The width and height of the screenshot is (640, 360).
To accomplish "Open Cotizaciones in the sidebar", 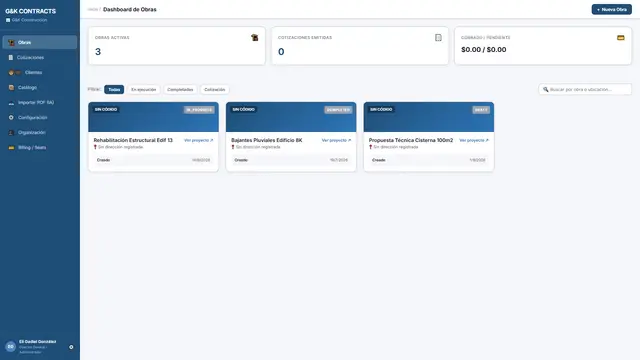I will 40,58.
